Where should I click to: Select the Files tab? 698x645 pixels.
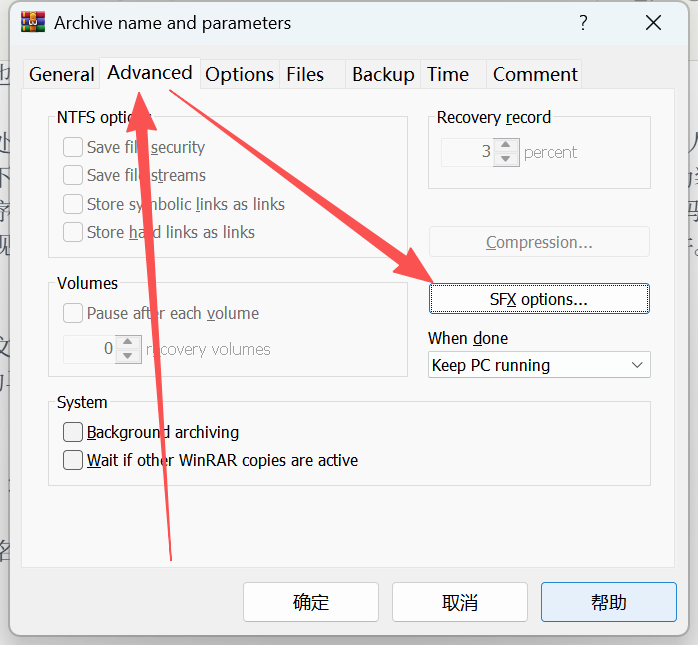point(305,75)
